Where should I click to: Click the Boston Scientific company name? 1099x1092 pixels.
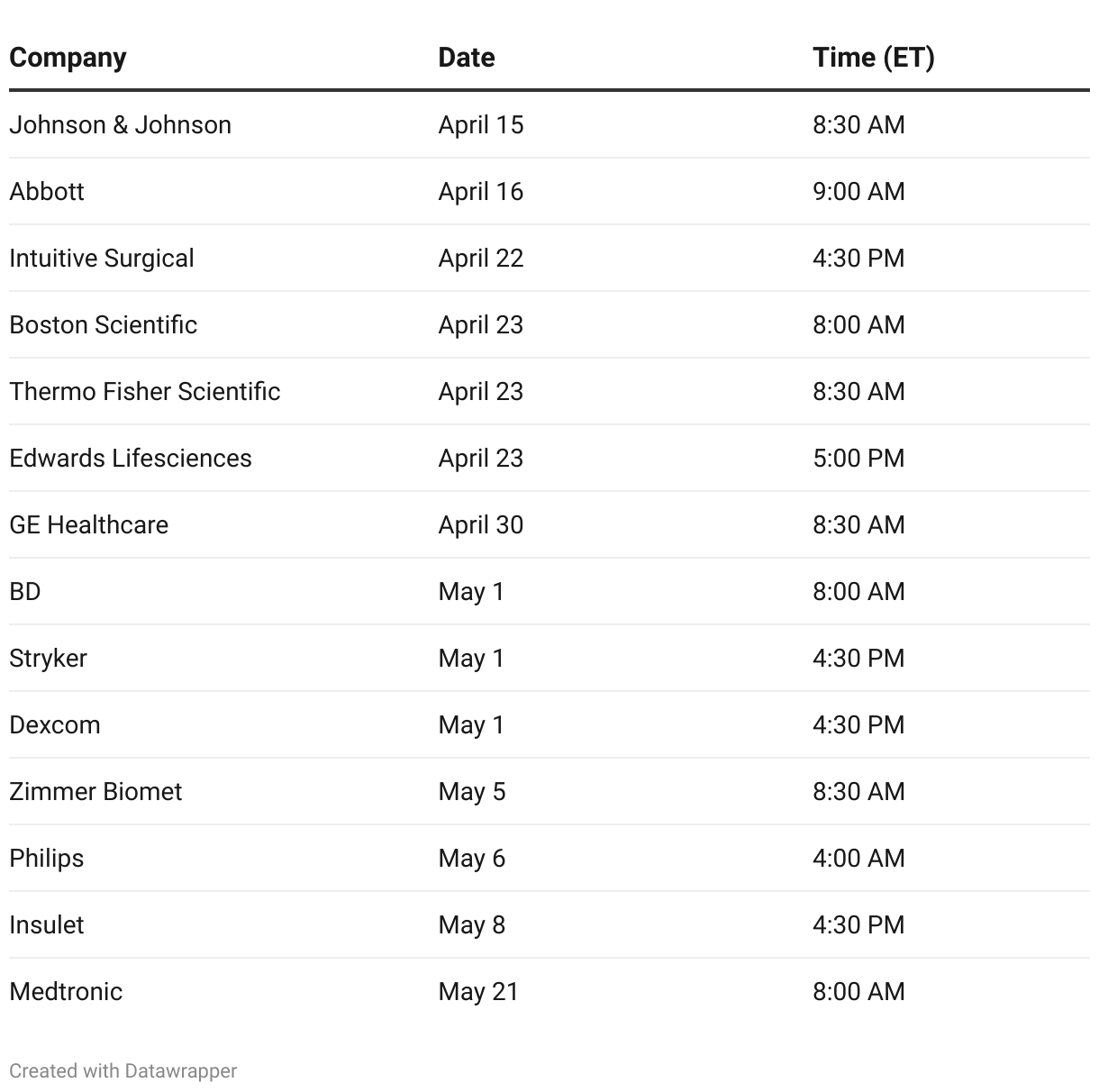[103, 324]
